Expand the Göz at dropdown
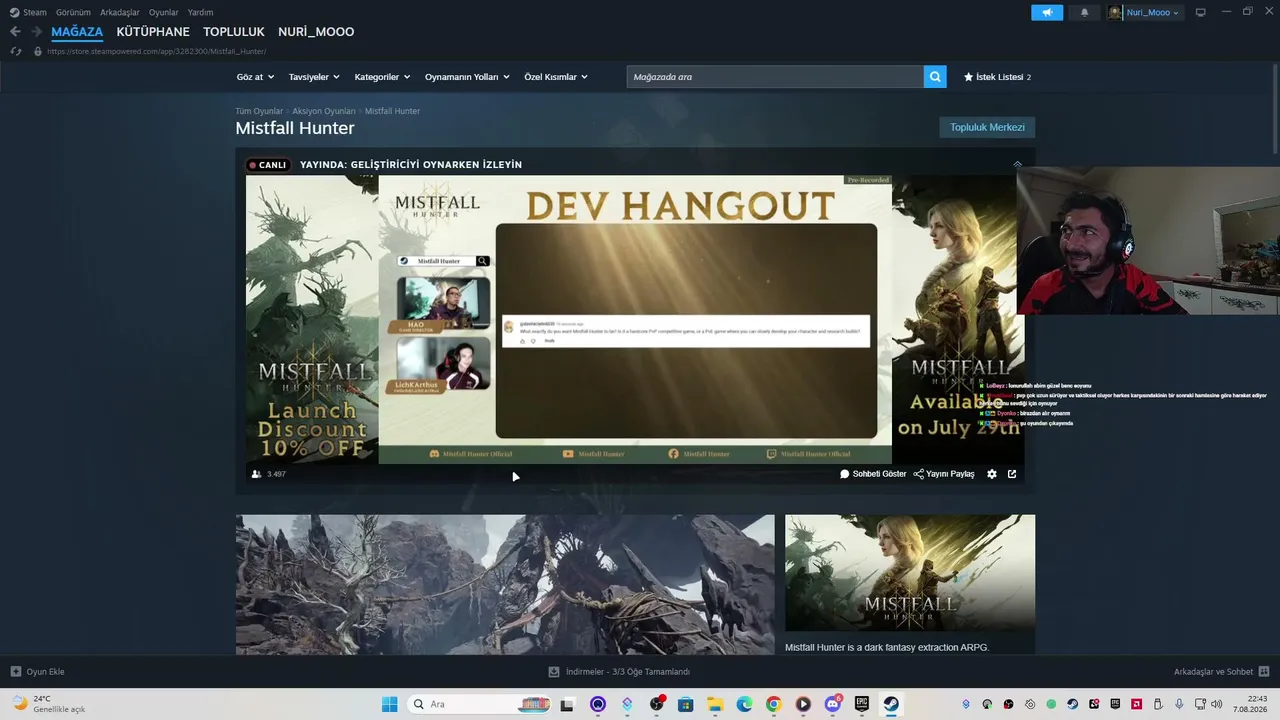The width and height of the screenshot is (1280, 720). (255, 77)
